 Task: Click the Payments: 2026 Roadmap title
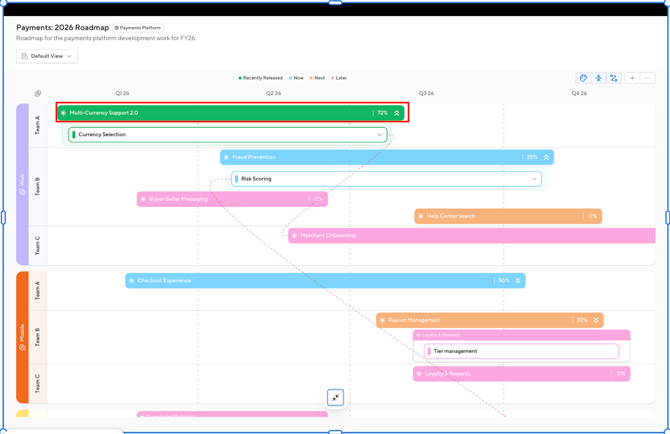pyautogui.click(x=63, y=28)
